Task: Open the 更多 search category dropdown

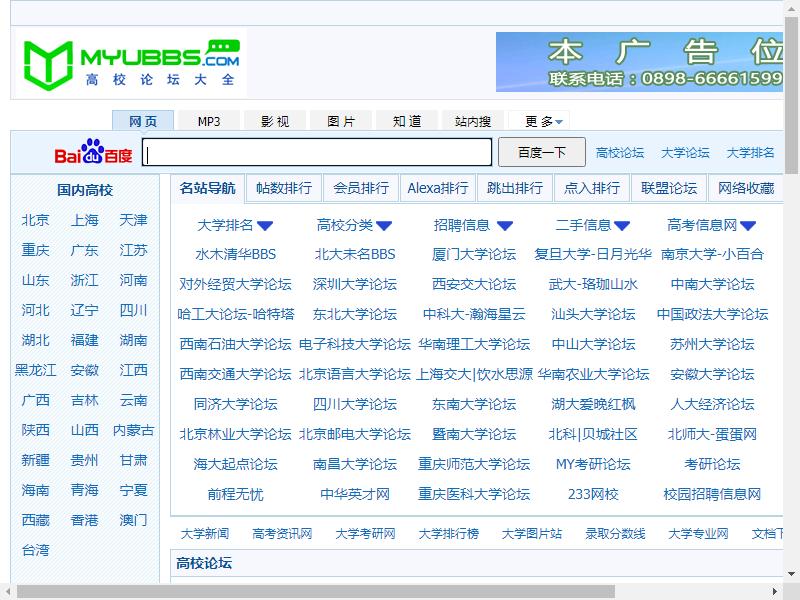Action: [x=539, y=121]
